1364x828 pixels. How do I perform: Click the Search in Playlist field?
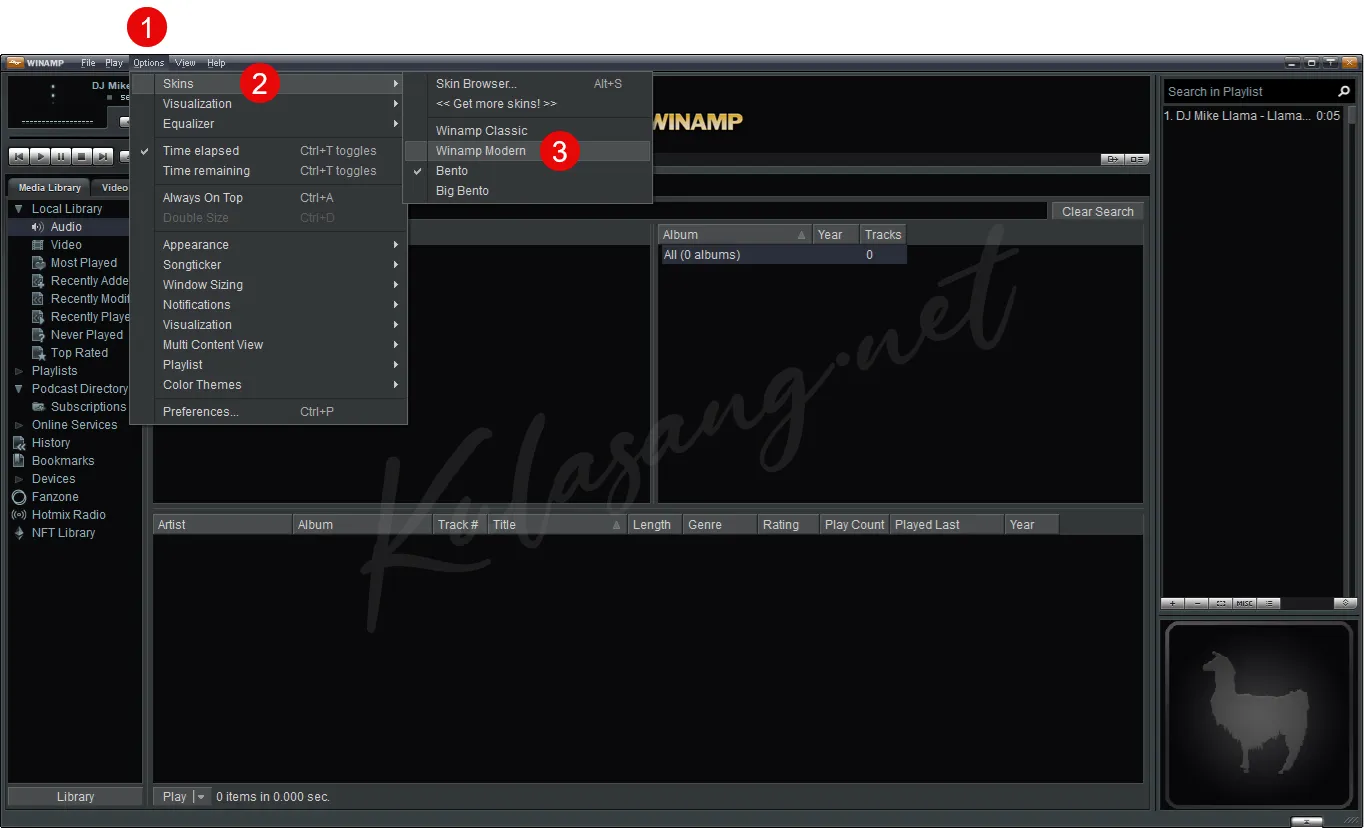pos(1250,91)
